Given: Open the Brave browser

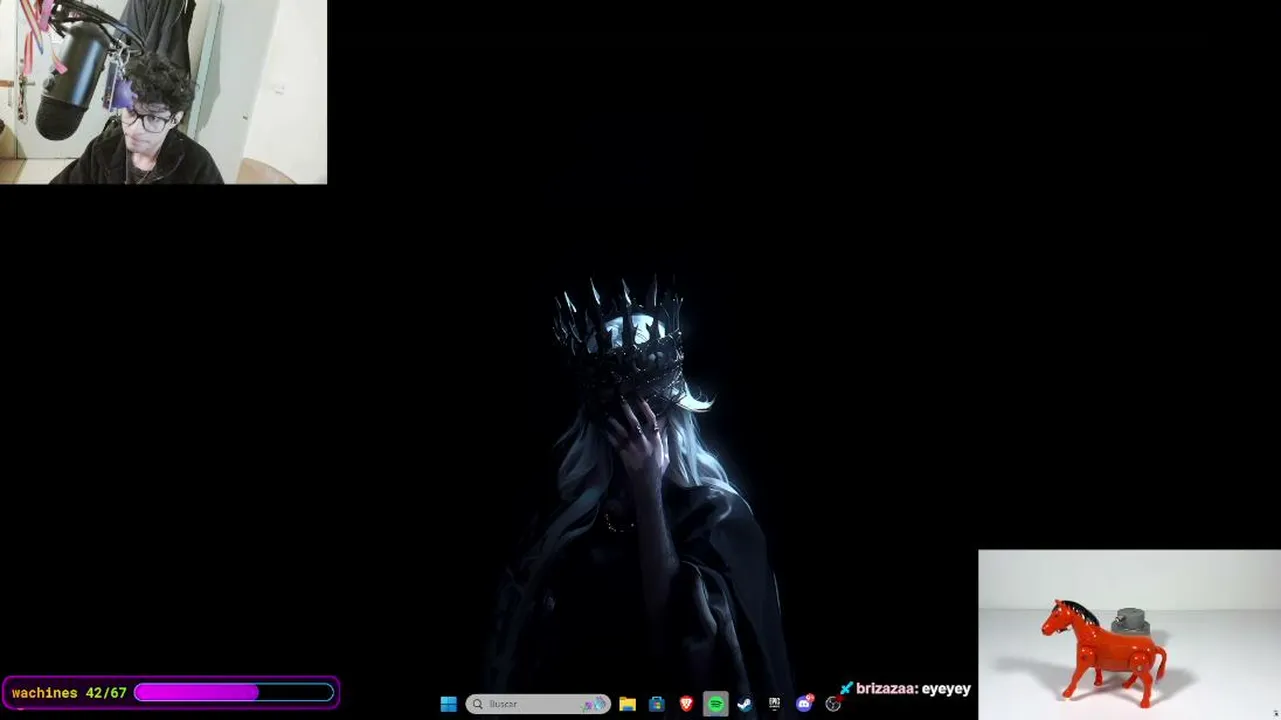Looking at the screenshot, I should [686, 704].
